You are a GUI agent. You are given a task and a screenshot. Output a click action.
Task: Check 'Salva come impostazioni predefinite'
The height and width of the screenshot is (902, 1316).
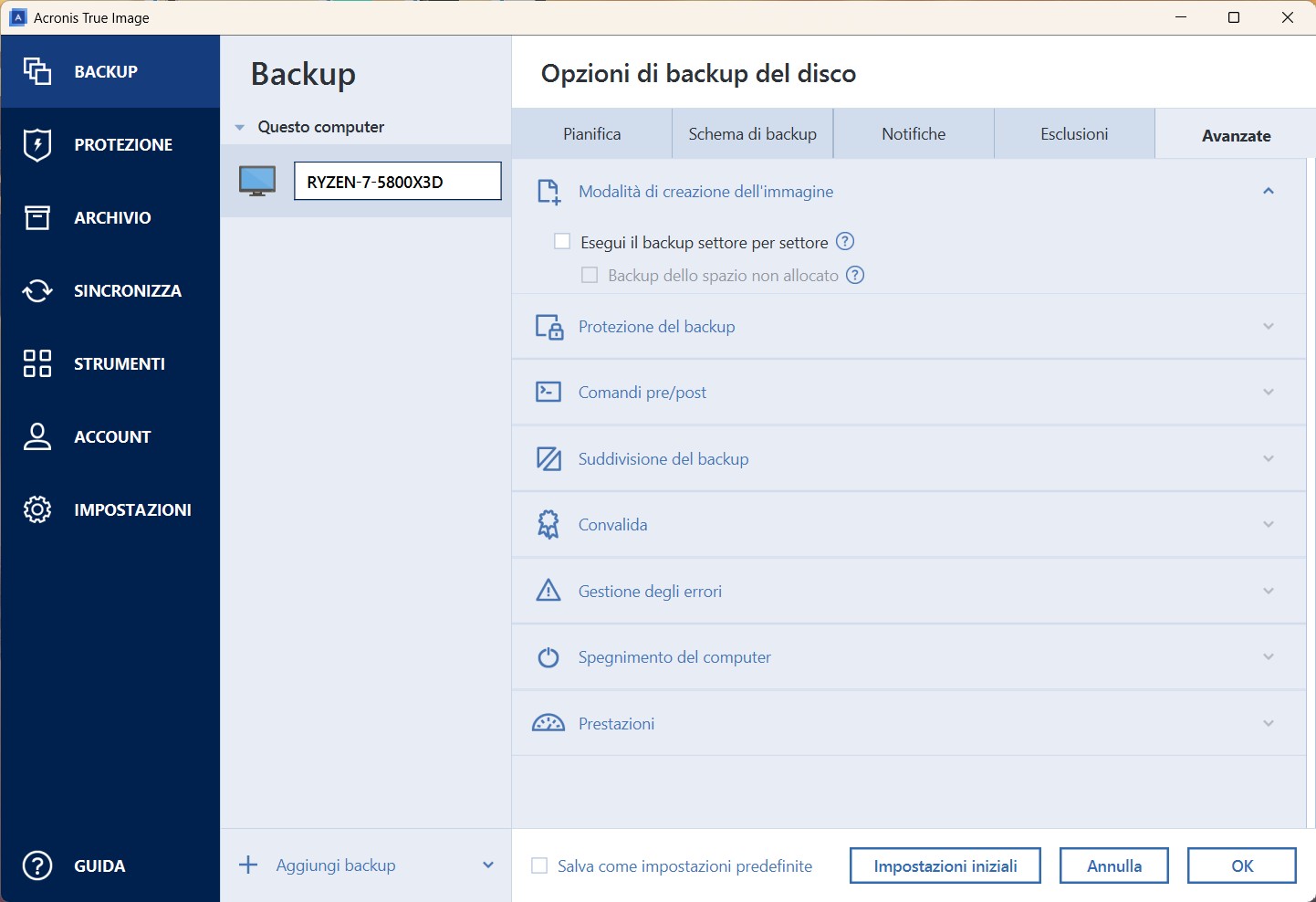[x=540, y=865]
